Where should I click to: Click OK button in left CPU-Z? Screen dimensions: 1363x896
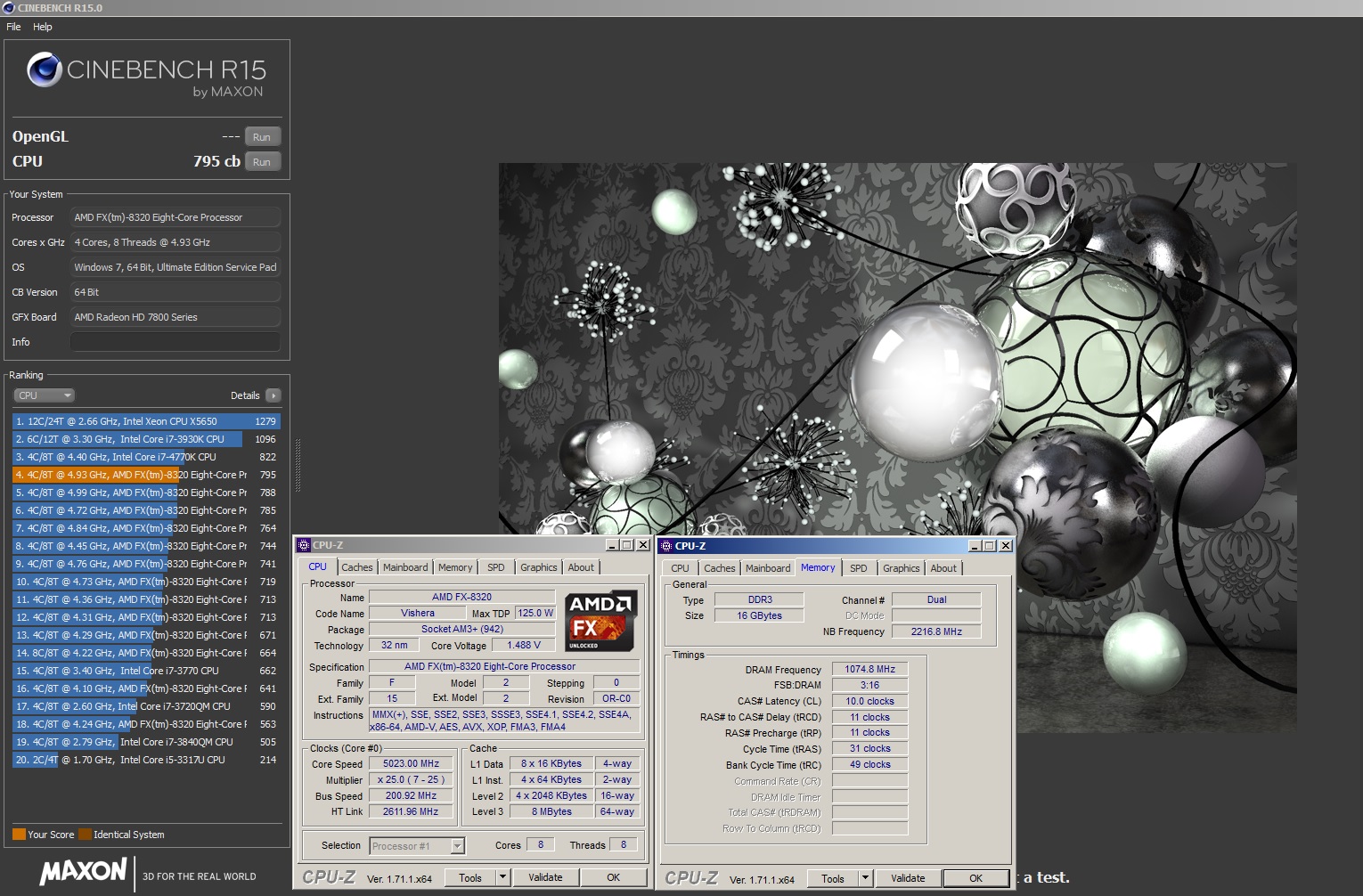[x=613, y=877]
